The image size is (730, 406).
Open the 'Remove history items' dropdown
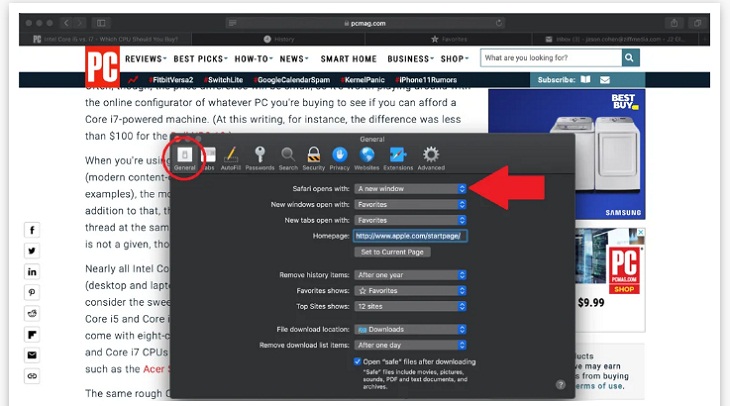coord(410,275)
